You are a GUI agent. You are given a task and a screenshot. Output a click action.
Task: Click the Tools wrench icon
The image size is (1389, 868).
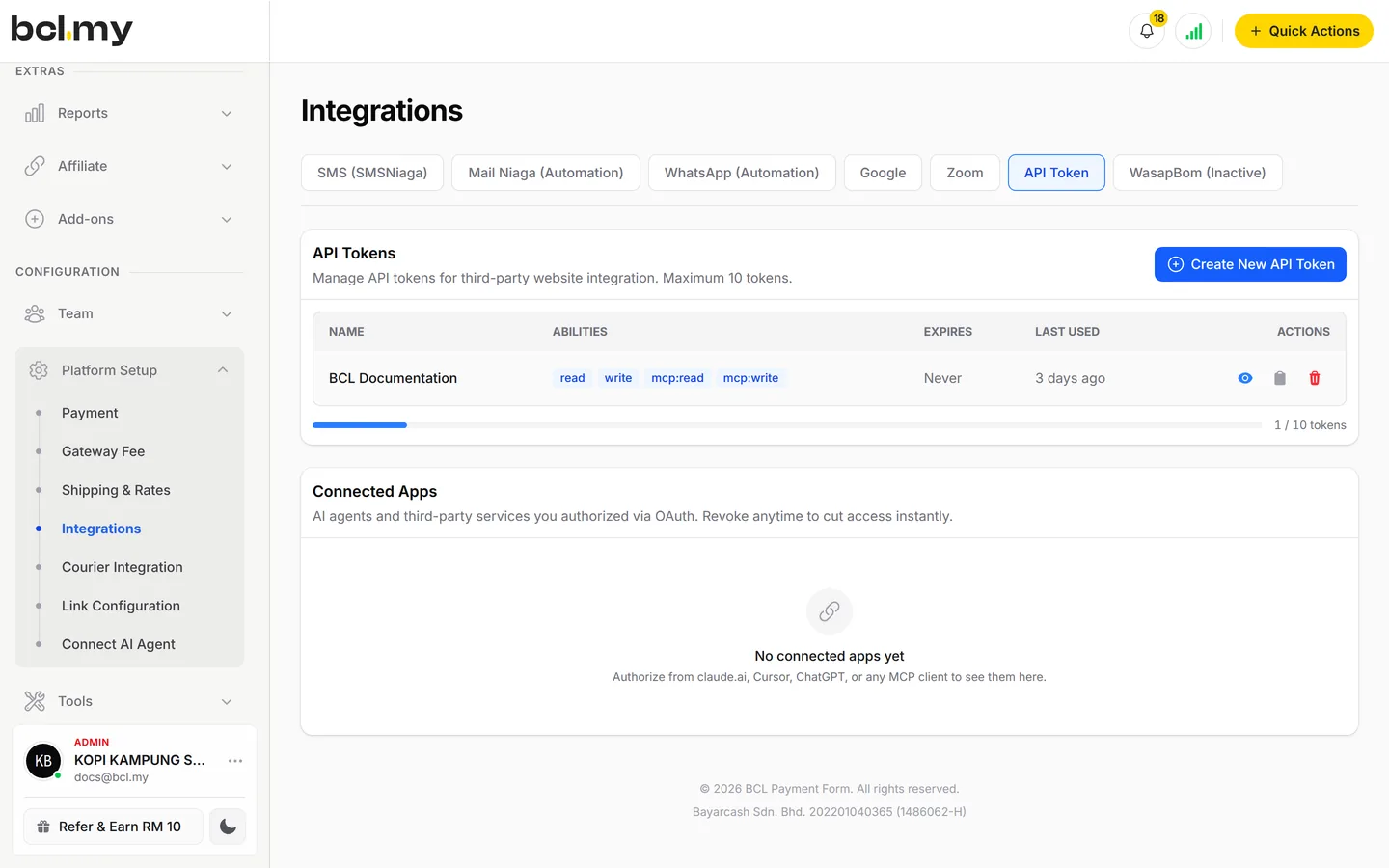(35, 701)
